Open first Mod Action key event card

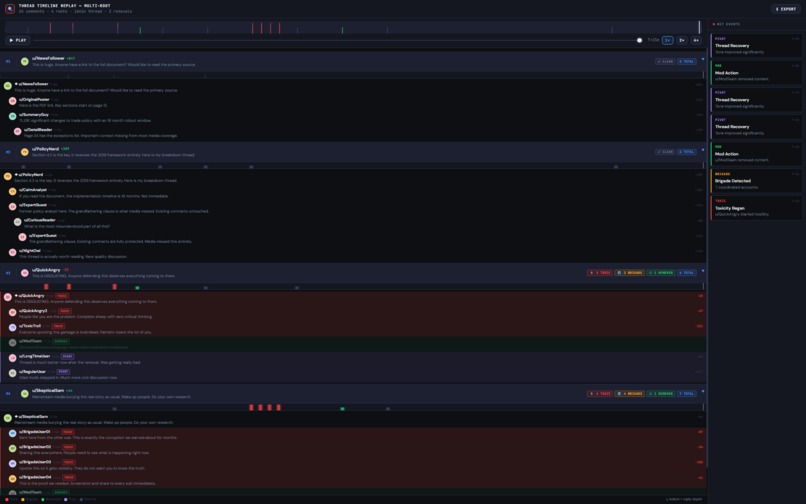pos(756,73)
